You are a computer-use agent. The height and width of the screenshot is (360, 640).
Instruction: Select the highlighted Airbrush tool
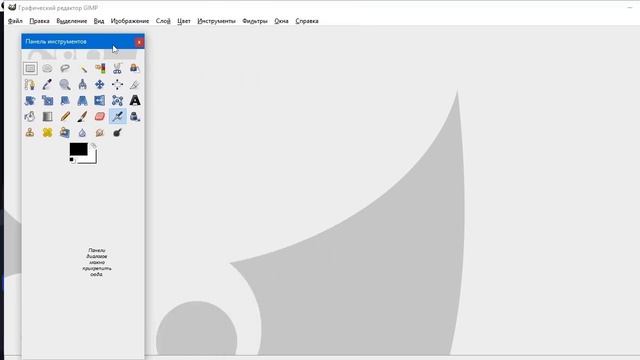118,116
